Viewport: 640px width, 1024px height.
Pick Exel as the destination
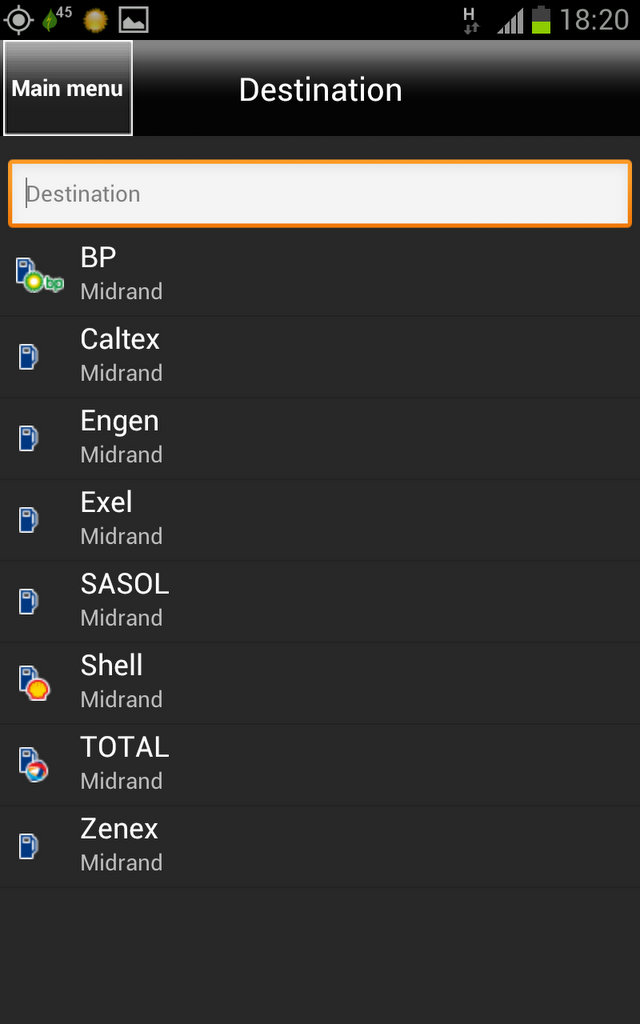click(320, 520)
